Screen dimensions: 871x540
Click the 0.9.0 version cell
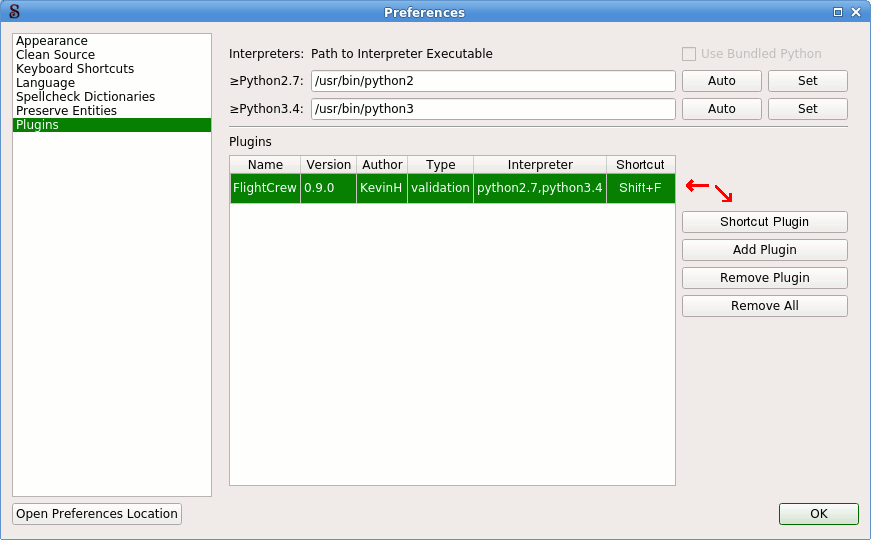(x=328, y=188)
